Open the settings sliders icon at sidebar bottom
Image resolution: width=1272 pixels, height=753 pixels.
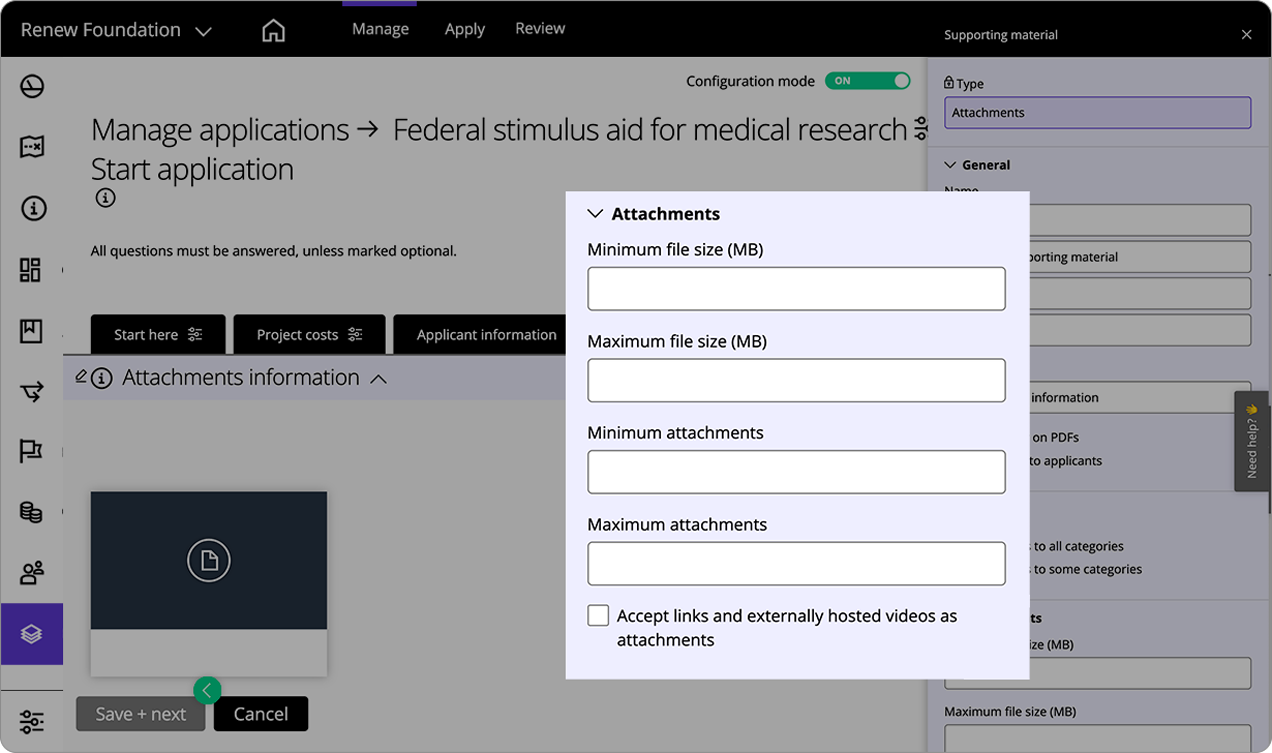(32, 721)
